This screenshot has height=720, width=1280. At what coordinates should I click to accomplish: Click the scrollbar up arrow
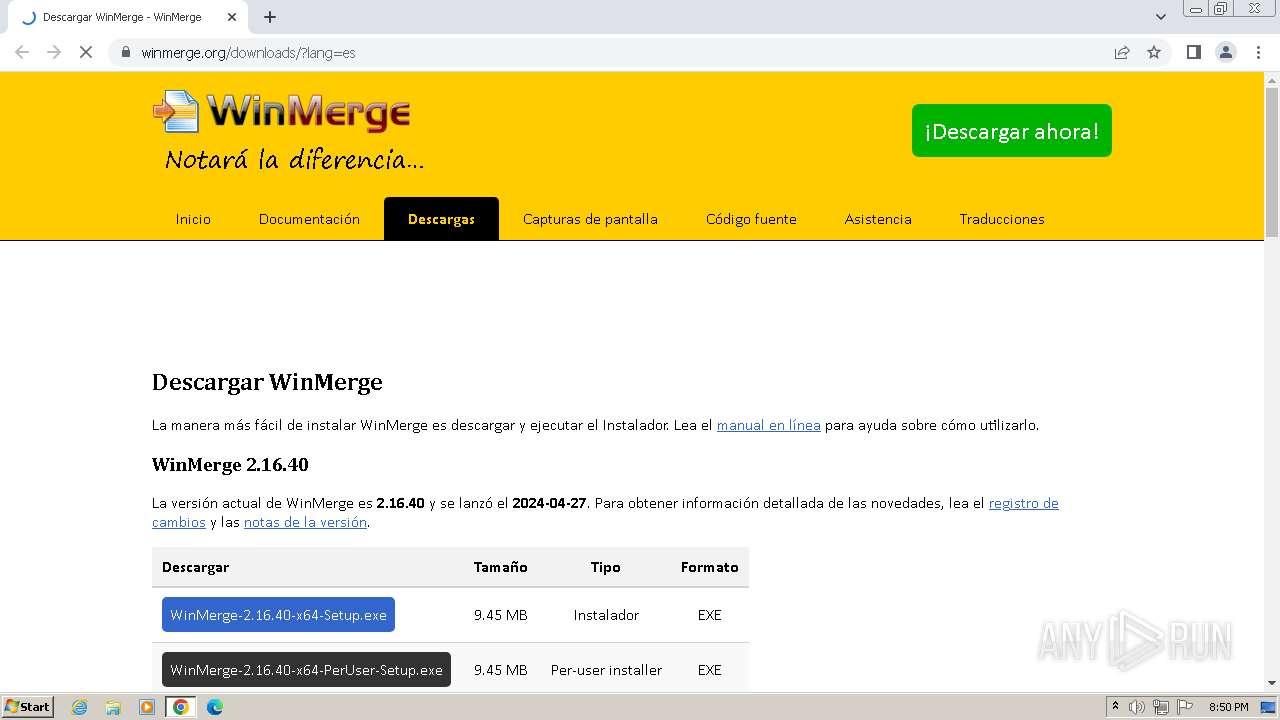point(1272,78)
